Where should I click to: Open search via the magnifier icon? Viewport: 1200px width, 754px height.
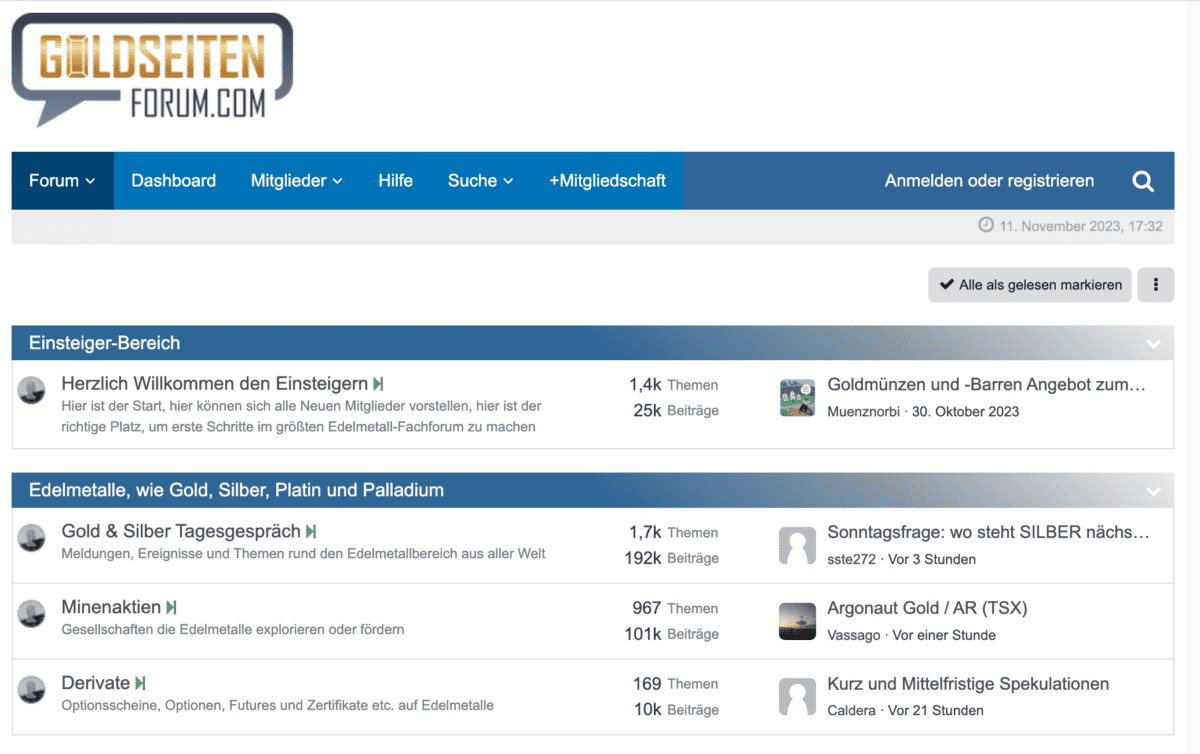point(1142,181)
